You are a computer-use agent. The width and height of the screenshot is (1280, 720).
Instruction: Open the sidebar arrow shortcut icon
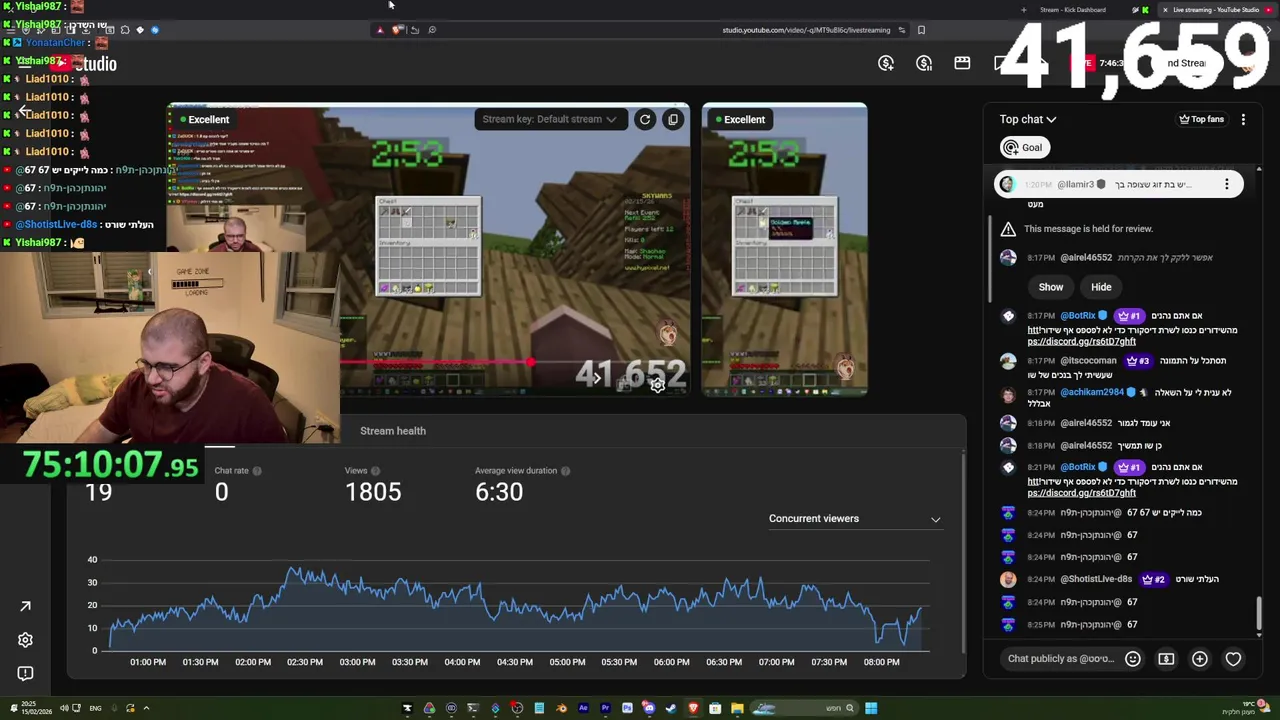tap(25, 606)
